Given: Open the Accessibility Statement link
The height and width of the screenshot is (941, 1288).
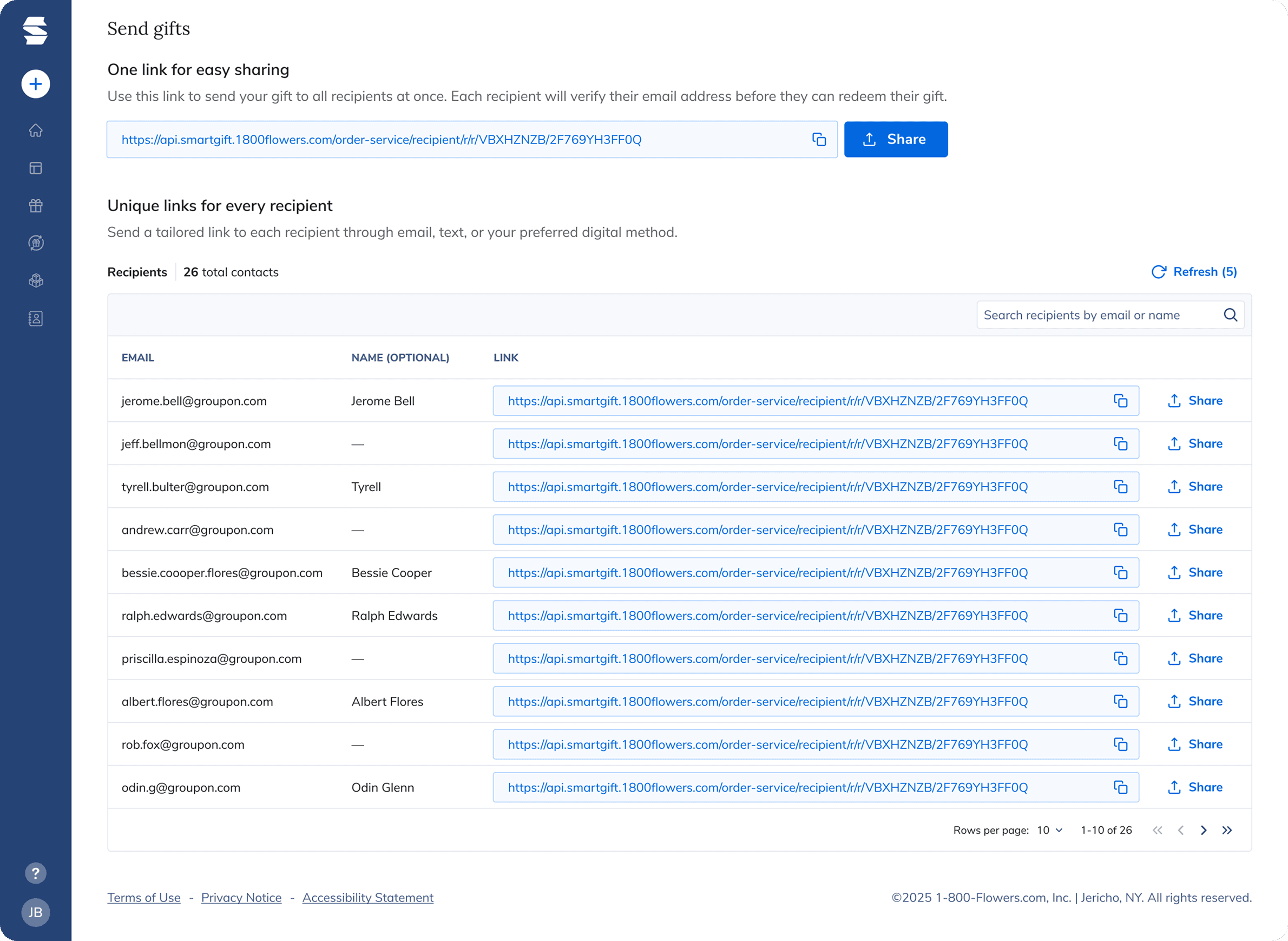Looking at the screenshot, I should tap(367, 898).
